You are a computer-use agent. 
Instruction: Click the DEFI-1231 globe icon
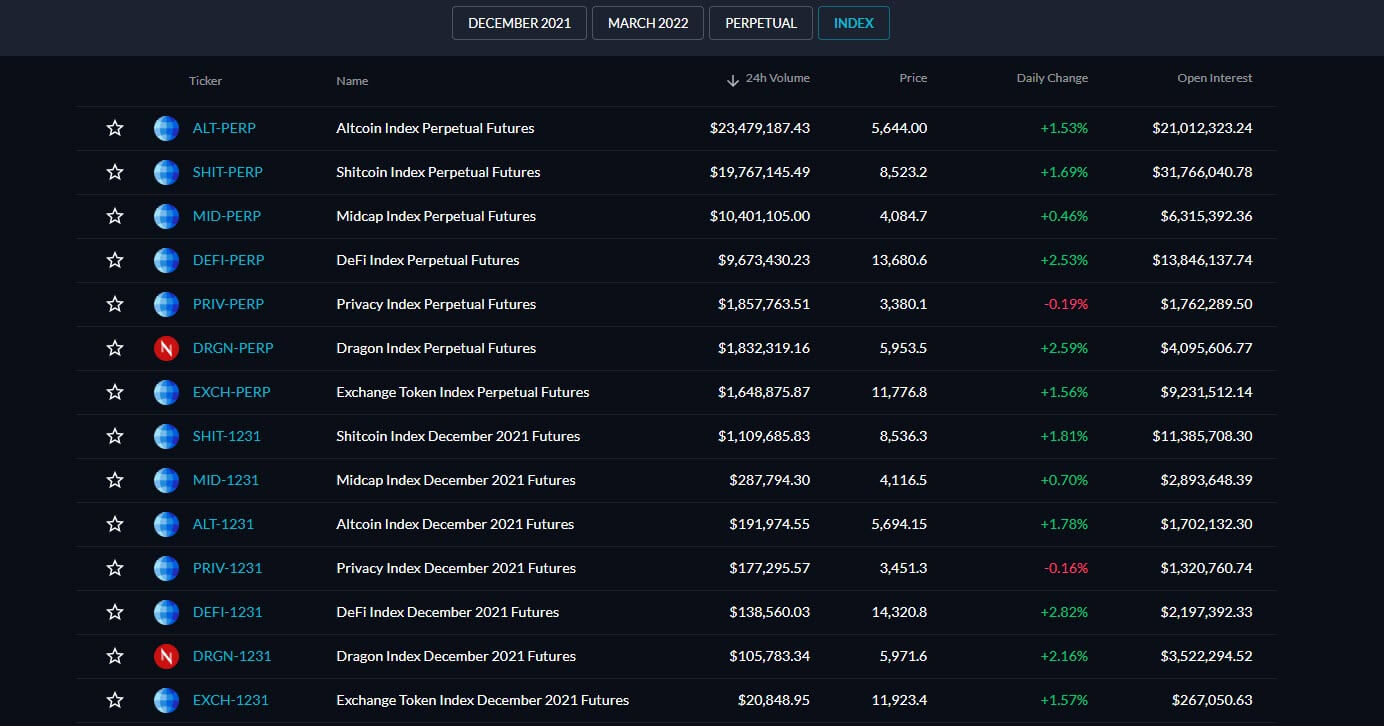pyautogui.click(x=166, y=612)
